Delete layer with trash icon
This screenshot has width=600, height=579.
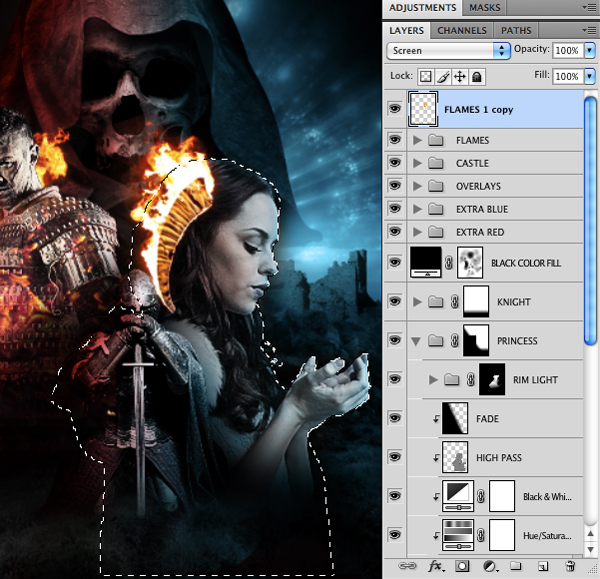pyautogui.click(x=570, y=566)
